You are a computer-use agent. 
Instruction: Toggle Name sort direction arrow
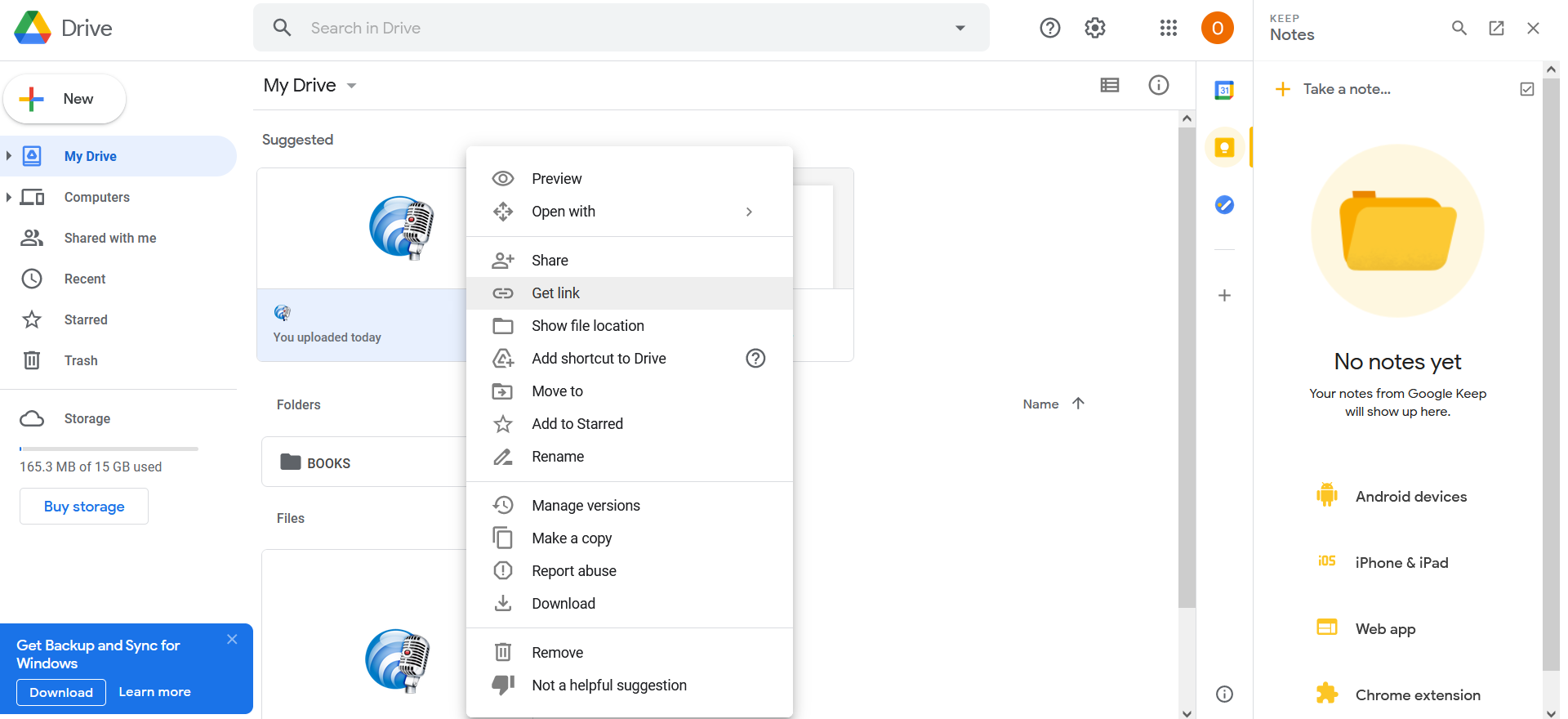[x=1078, y=404]
